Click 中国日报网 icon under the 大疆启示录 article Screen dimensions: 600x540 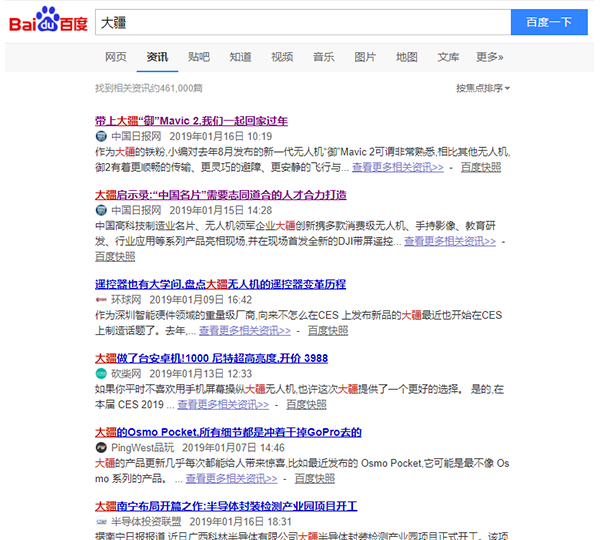100,211
